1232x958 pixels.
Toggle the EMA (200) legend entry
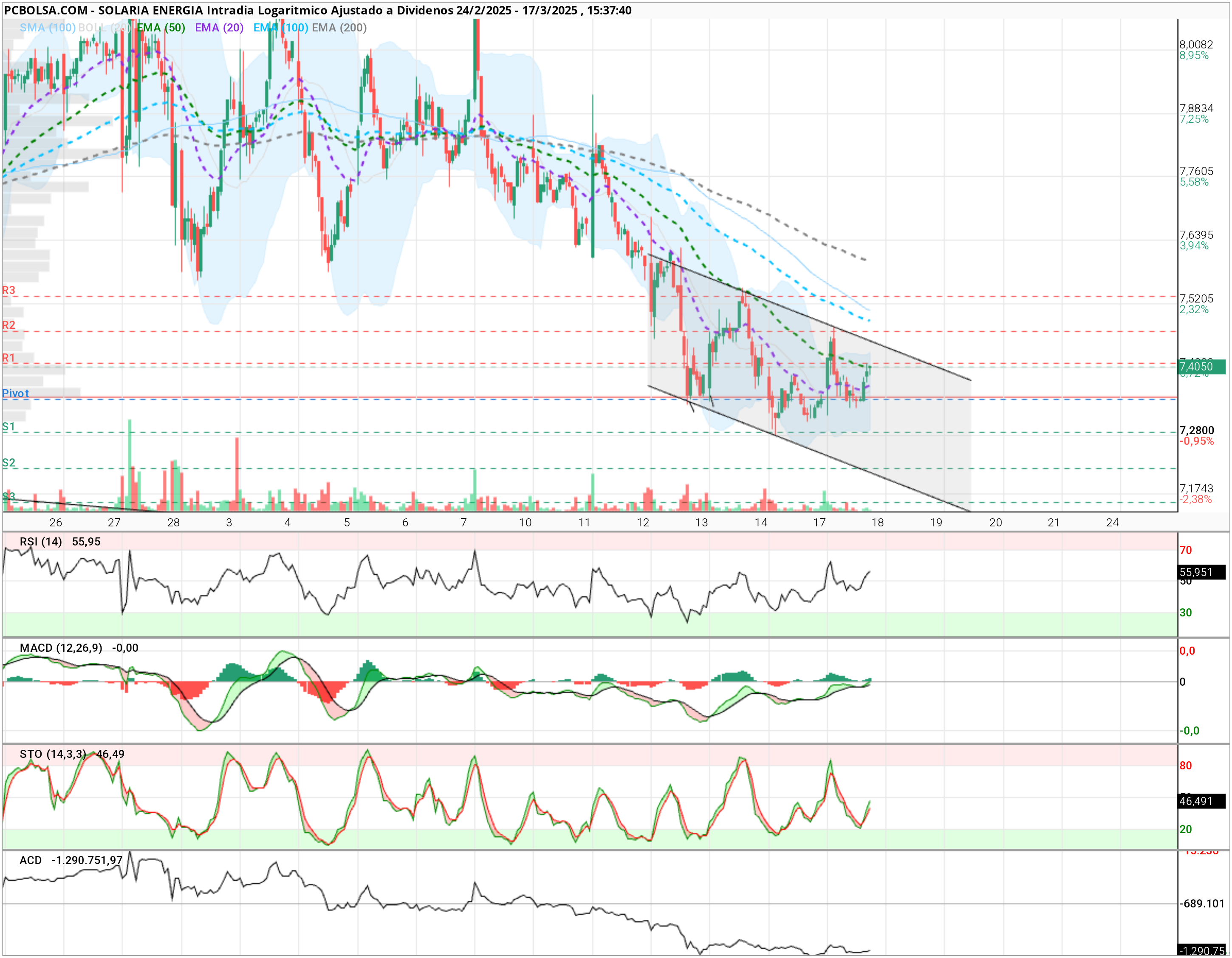click(339, 28)
